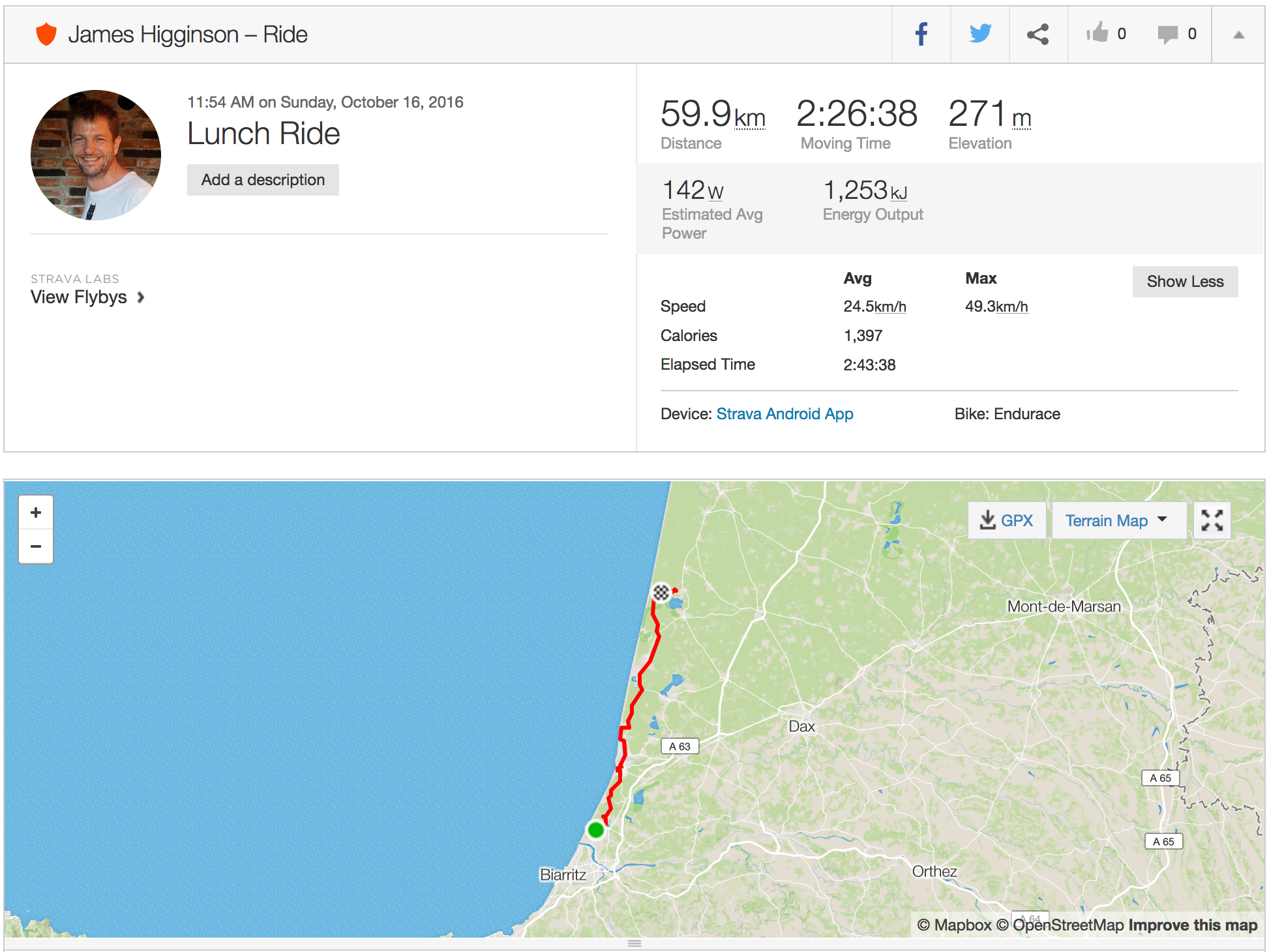
Task: Zoom in on the map
Action: [x=36, y=513]
